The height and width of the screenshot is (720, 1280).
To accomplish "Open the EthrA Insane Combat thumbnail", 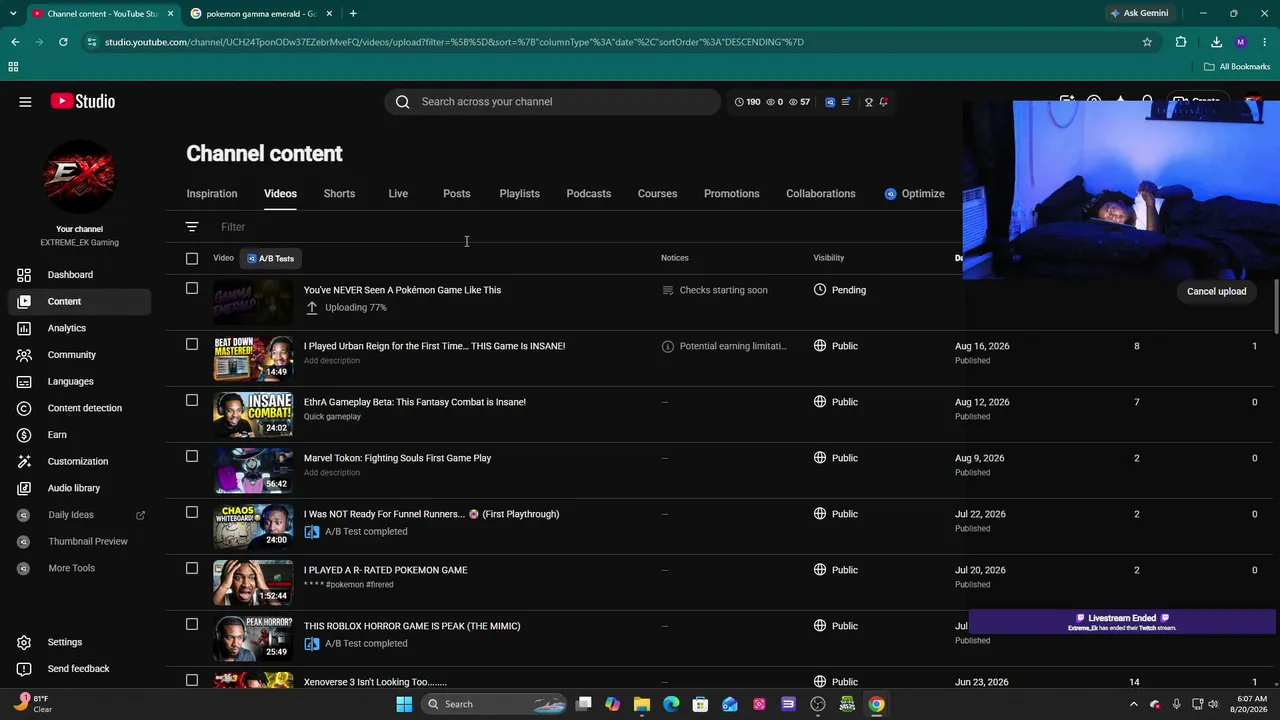I will pos(253,414).
